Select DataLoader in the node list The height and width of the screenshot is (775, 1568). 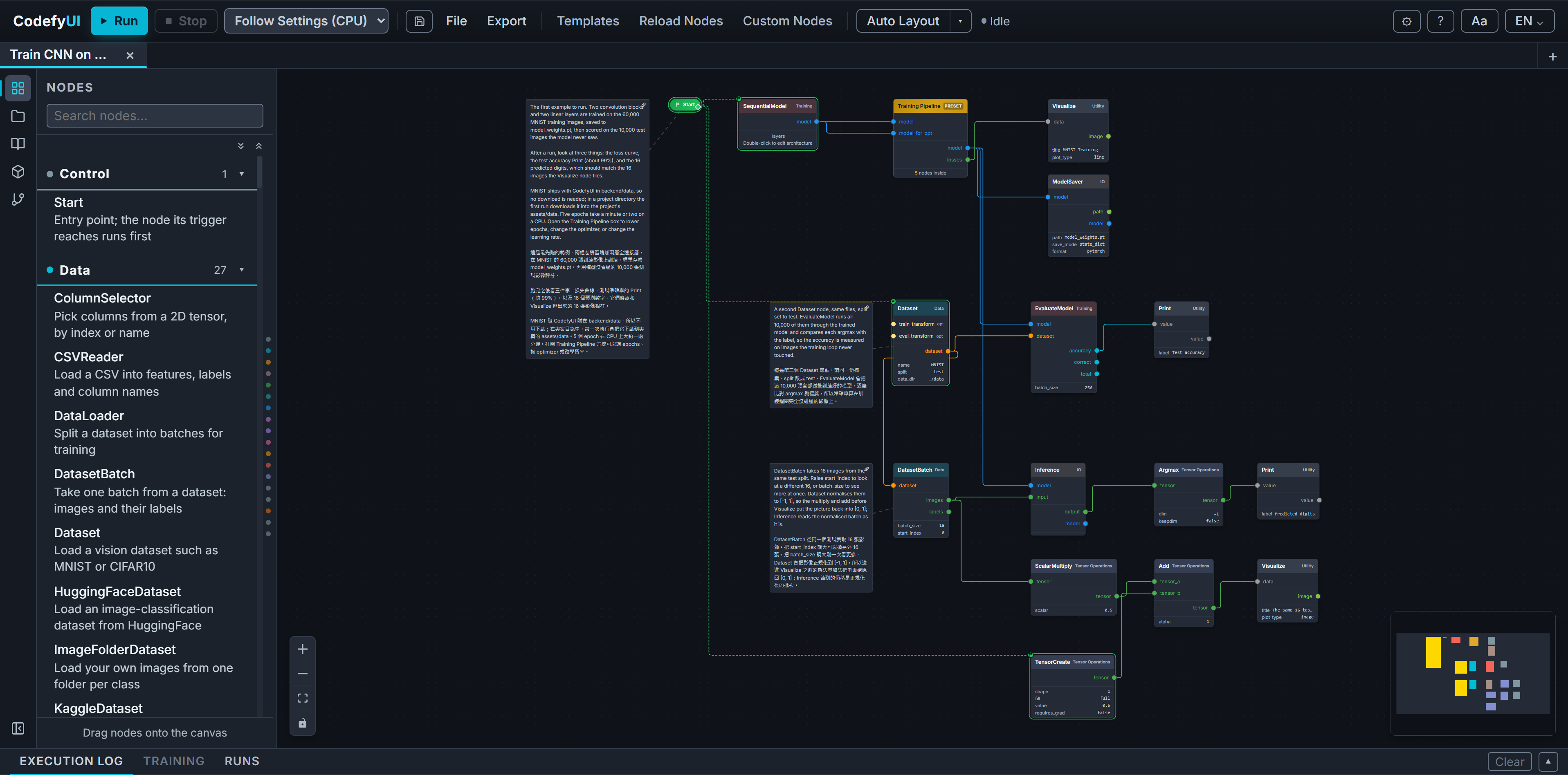[147, 432]
